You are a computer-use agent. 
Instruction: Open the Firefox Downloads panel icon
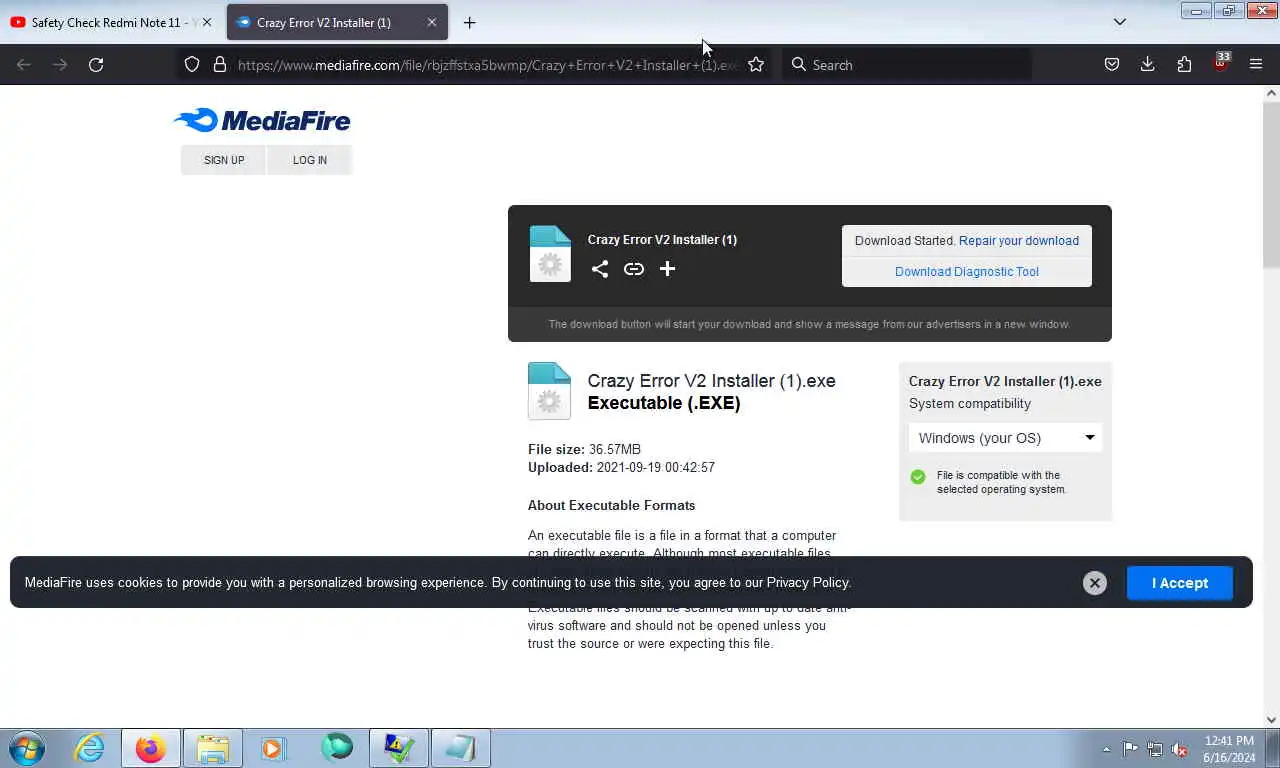(1148, 65)
